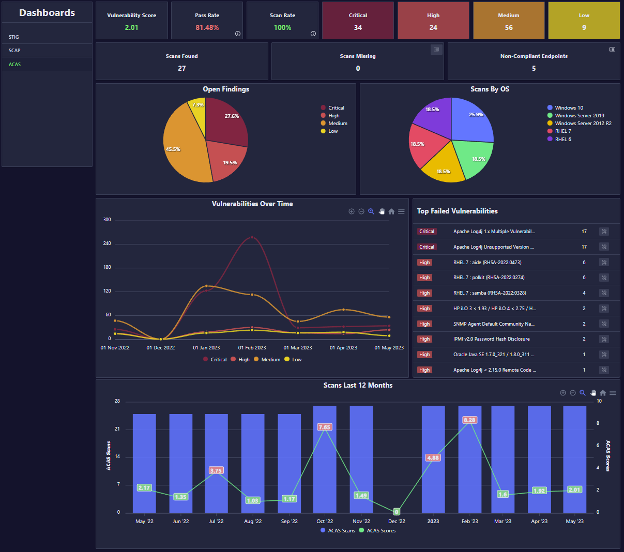624x552 pixels.
Task: Click the Medium count tile showing 56
Action: click(x=508, y=21)
